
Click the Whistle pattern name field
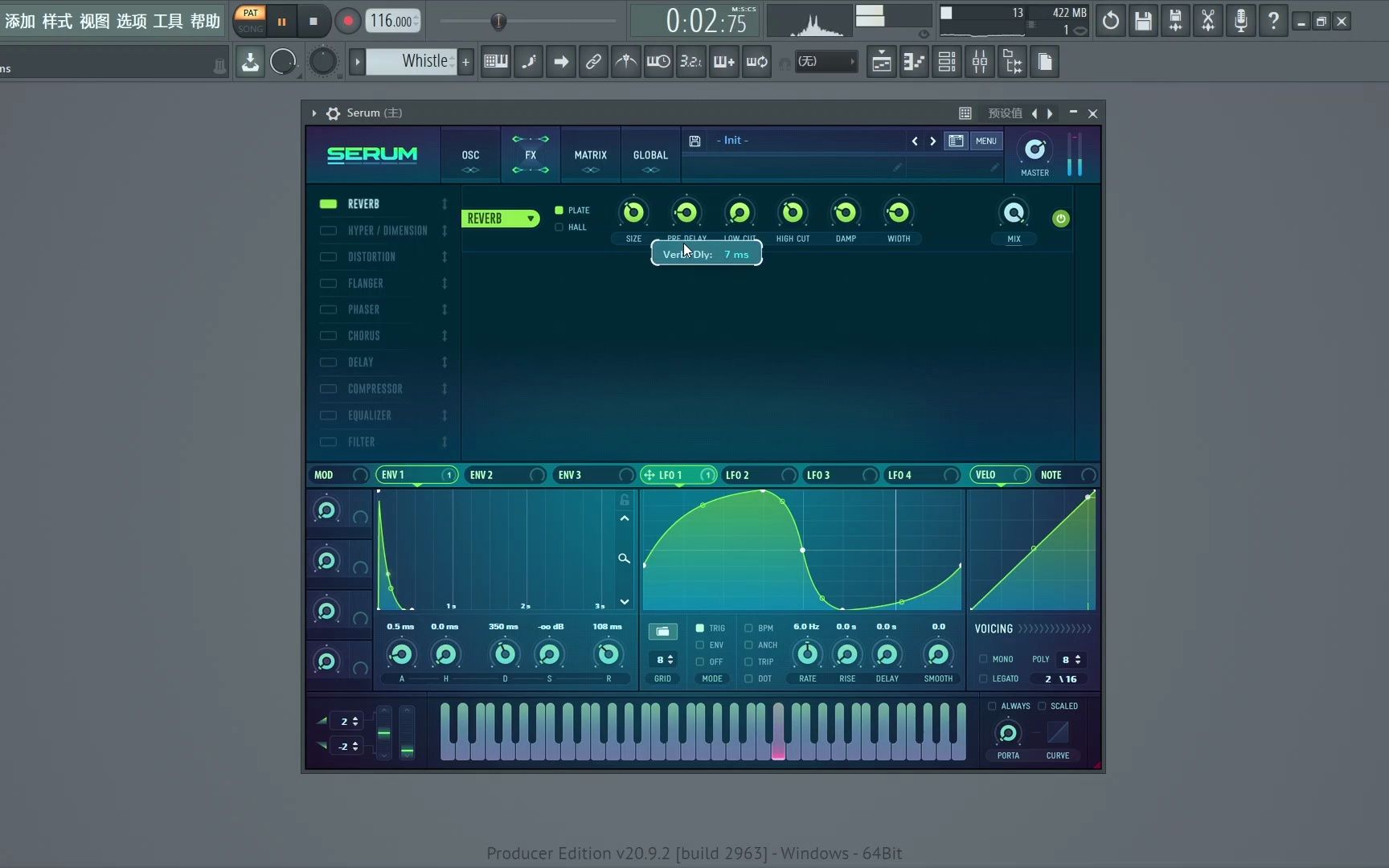(412, 62)
